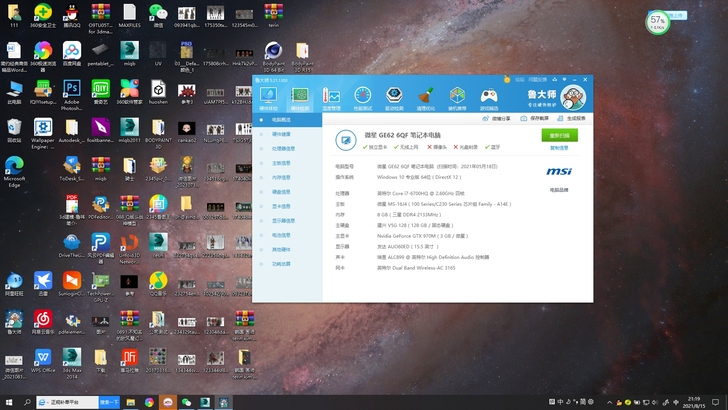The width and height of the screenshot is (728, 410).
Task: Open the 论坛 forum link in title bar
Action: click(520, 80)
